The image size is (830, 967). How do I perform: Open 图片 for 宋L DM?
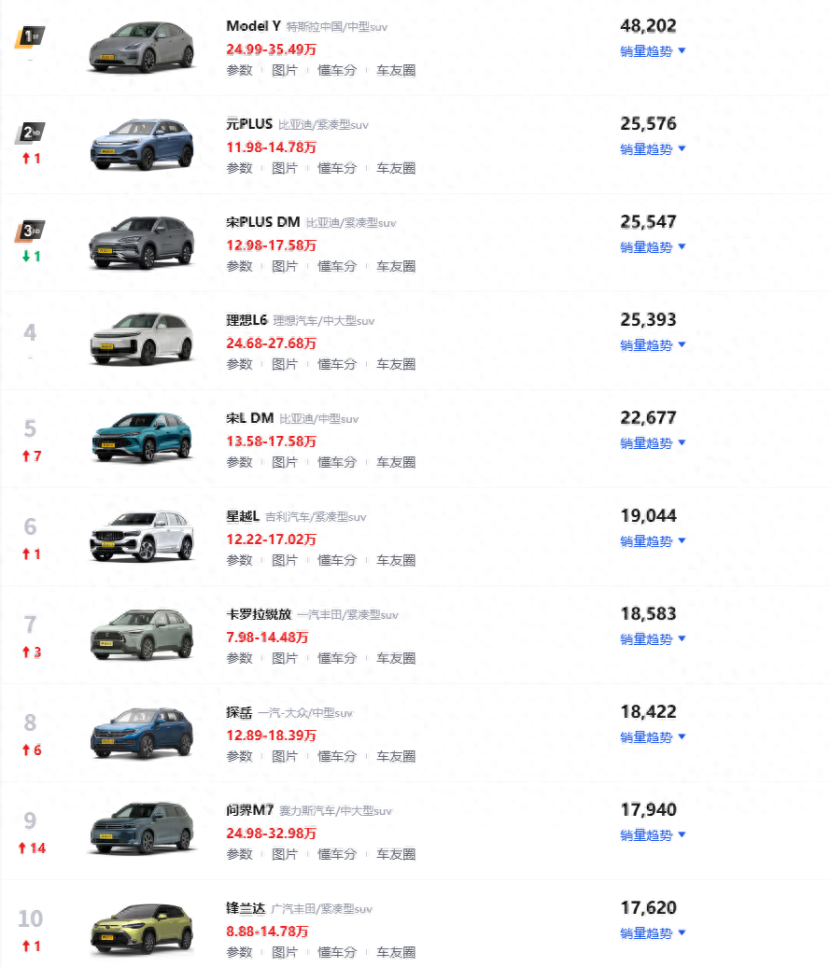pos(284,463)
